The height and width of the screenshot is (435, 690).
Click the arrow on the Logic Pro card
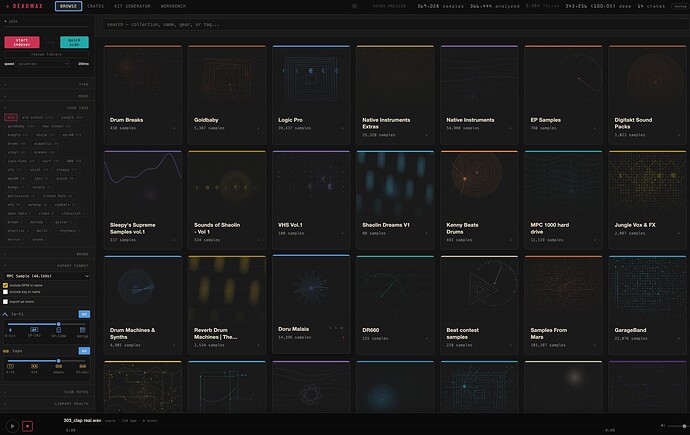click(x=342, y=128)
